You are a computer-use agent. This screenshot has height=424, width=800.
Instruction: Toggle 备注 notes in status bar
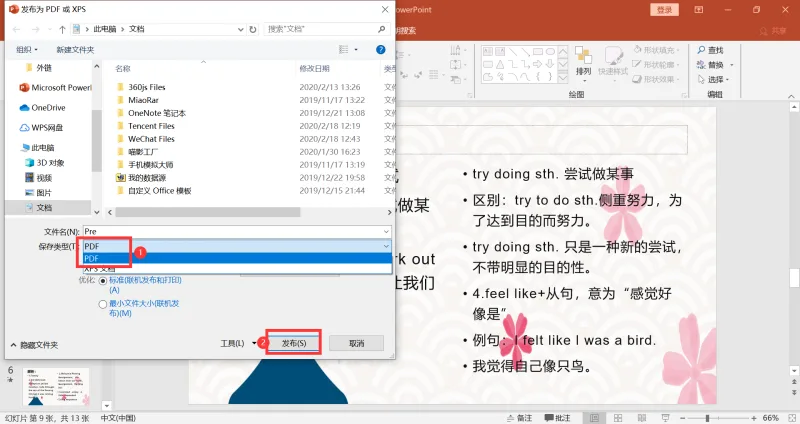tap(519, 418)
